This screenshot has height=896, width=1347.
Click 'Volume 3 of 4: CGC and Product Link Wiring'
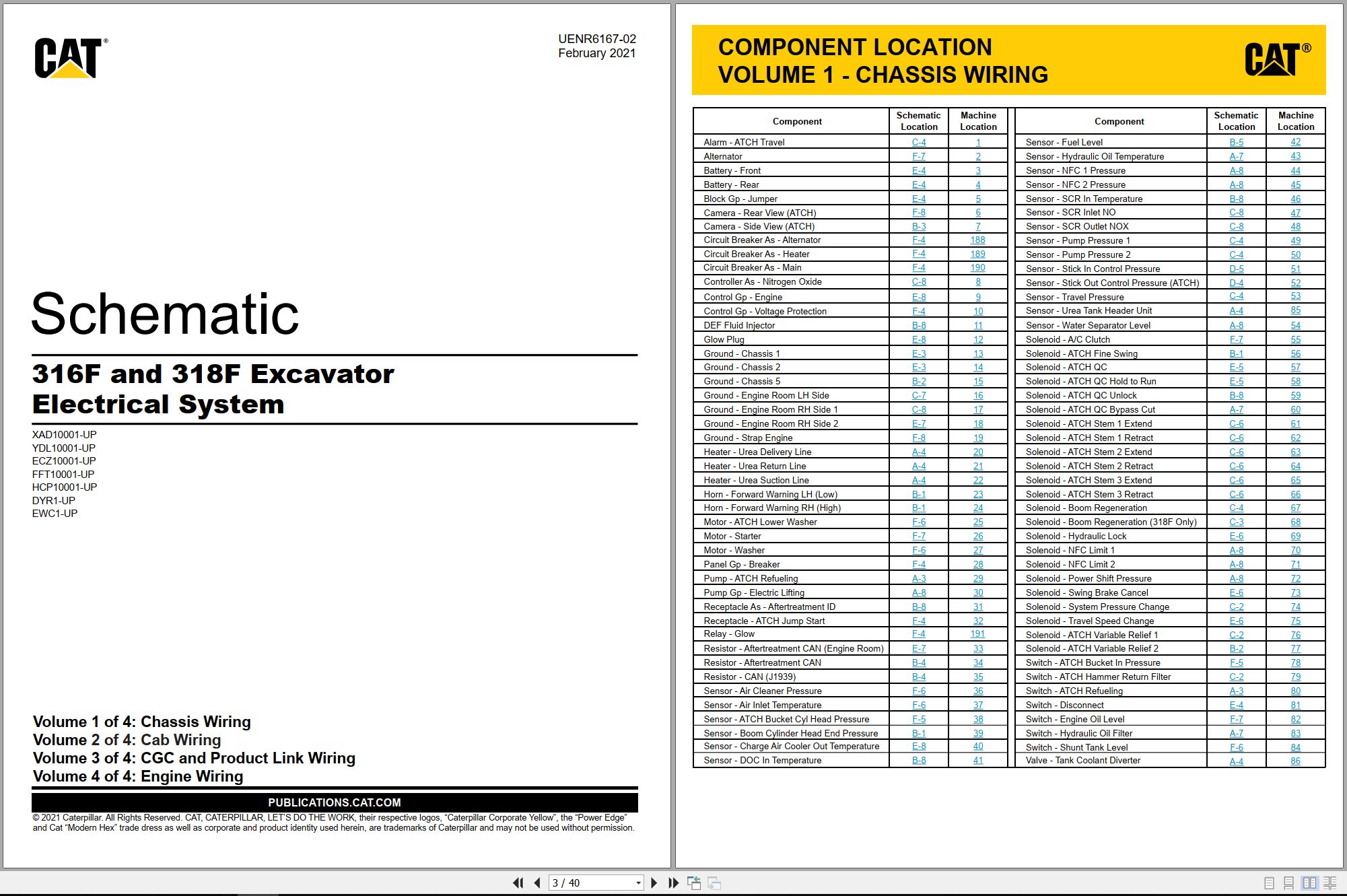194,758
